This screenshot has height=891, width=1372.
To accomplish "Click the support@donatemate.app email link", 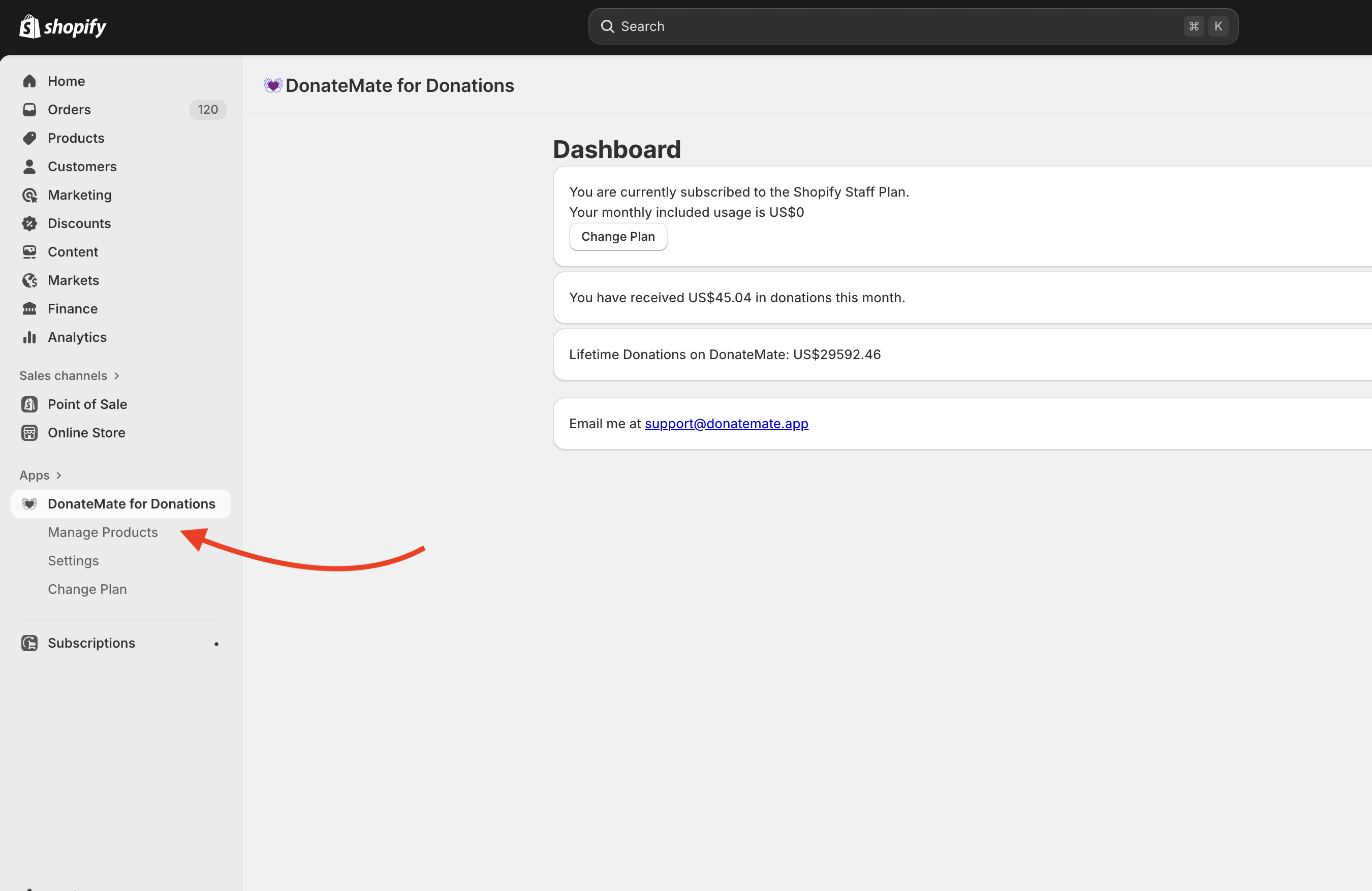I will (726, 424).
